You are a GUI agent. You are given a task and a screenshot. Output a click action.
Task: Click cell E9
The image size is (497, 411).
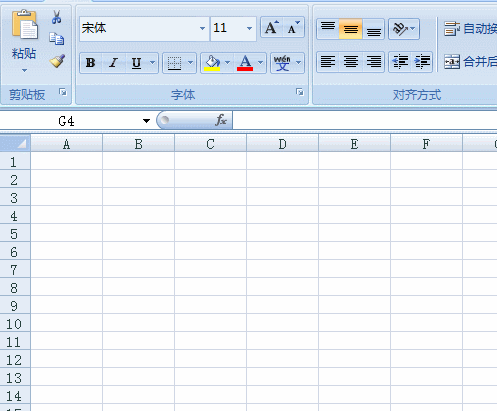pyautogui.click(x=354, y=306)
